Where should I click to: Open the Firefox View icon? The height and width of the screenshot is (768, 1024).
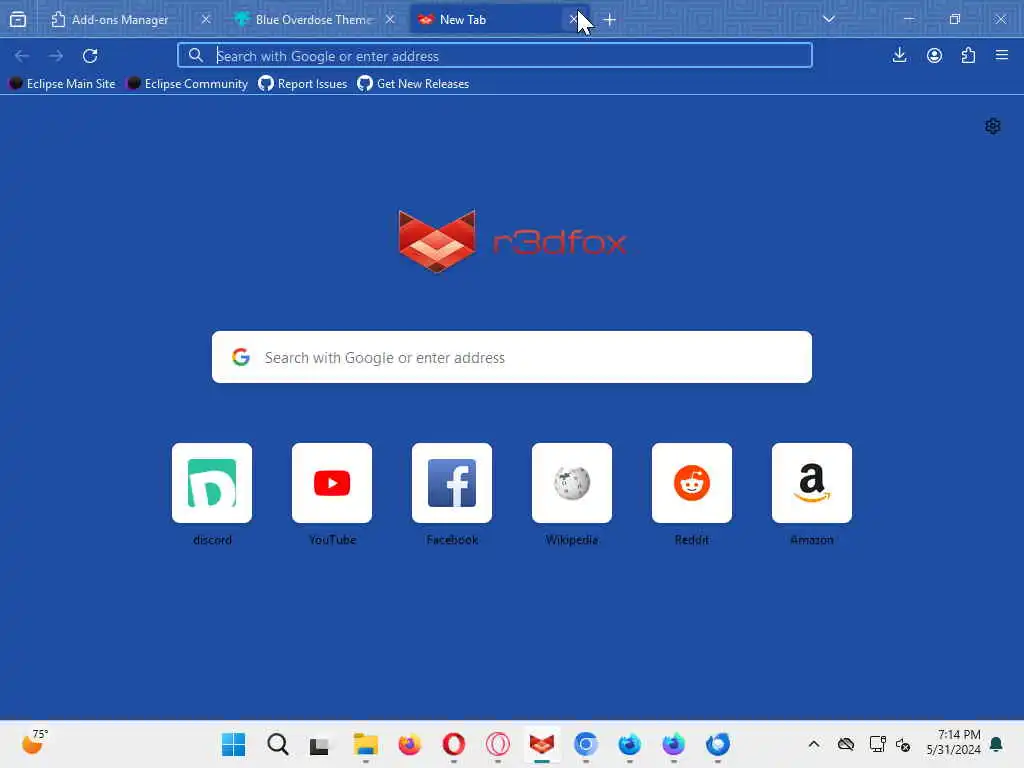pos(18,20)
